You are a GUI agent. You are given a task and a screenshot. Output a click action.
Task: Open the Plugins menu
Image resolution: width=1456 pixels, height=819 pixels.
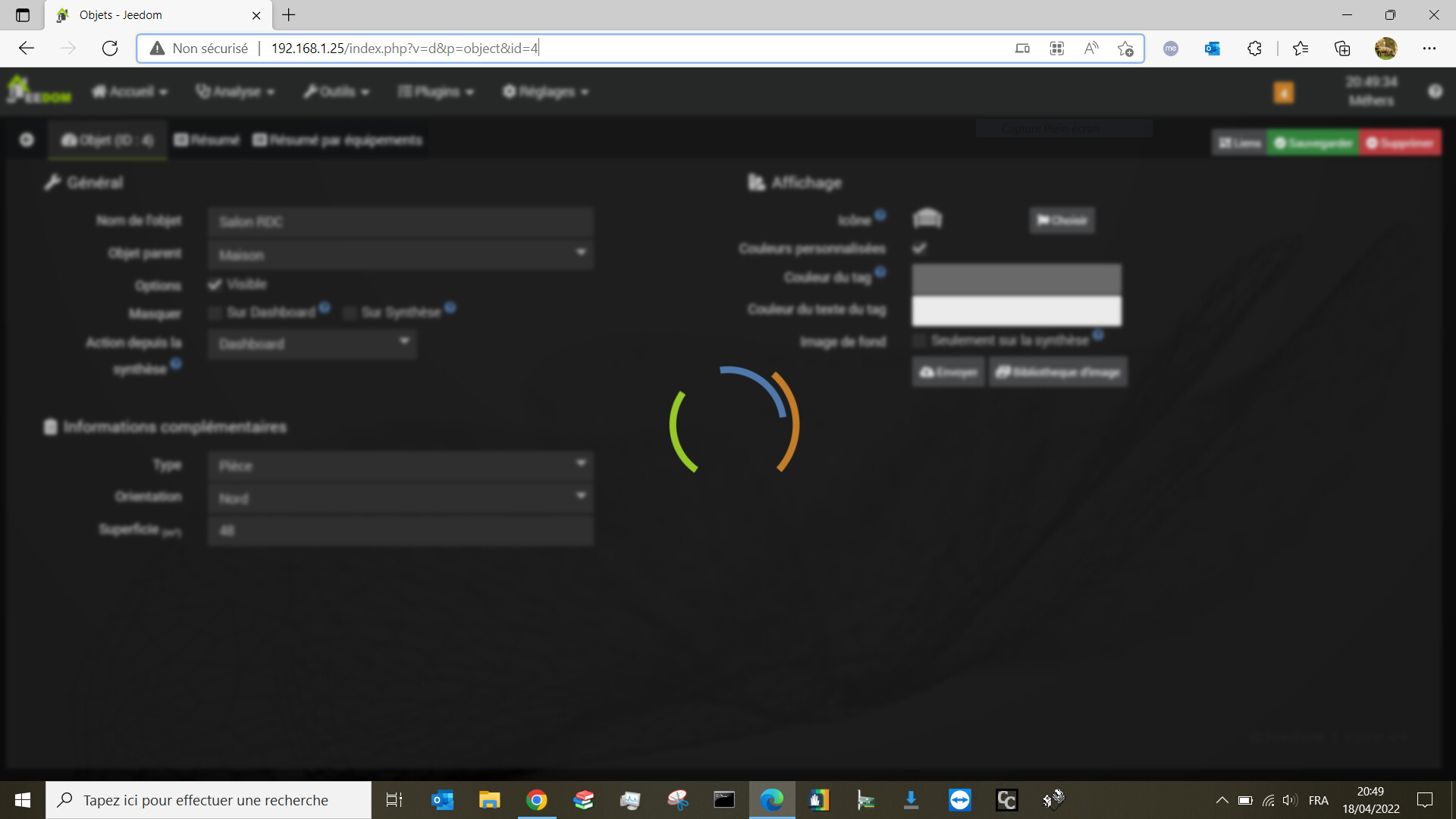click(x=436, y=92)
